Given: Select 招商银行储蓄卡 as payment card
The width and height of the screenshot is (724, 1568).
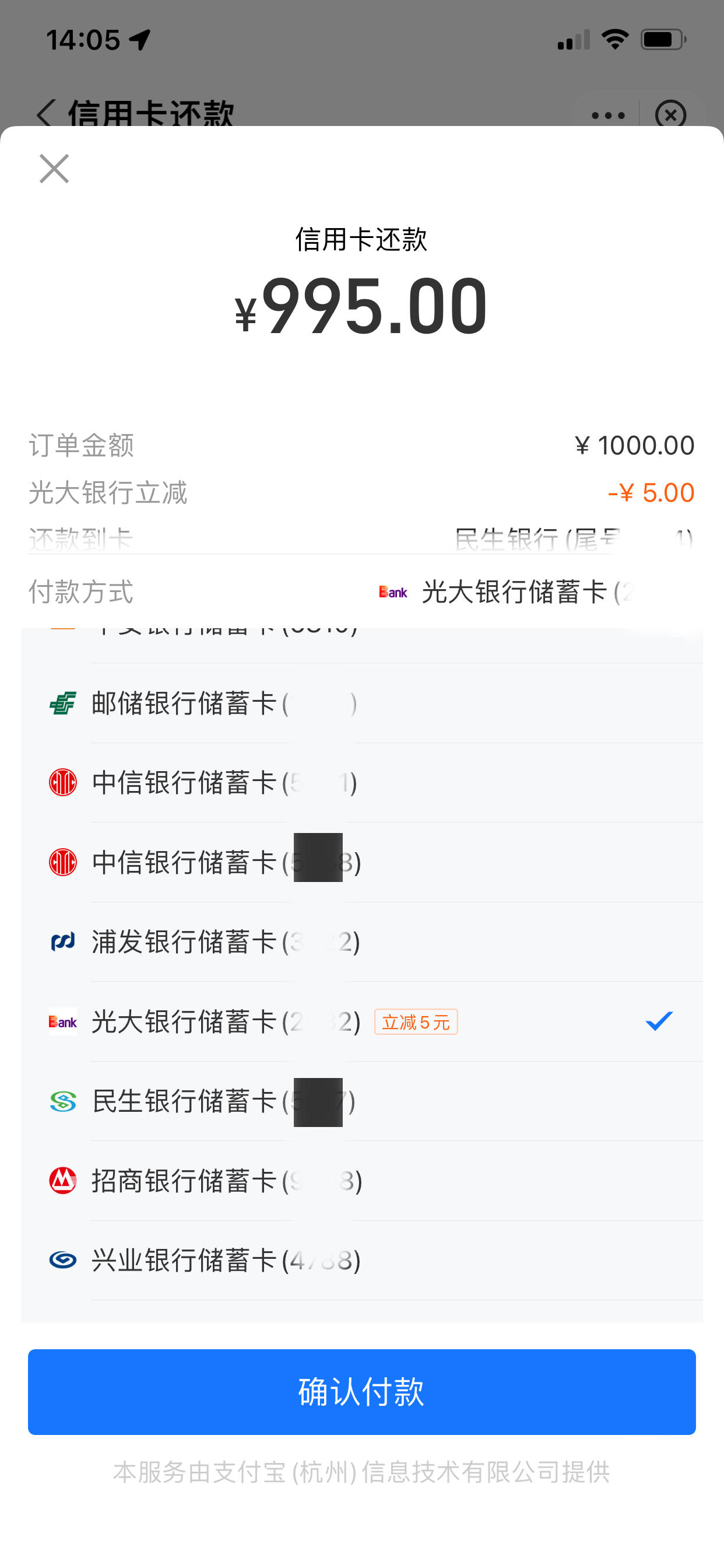Looking at the screenshot, I should [x=362, y=1181].
